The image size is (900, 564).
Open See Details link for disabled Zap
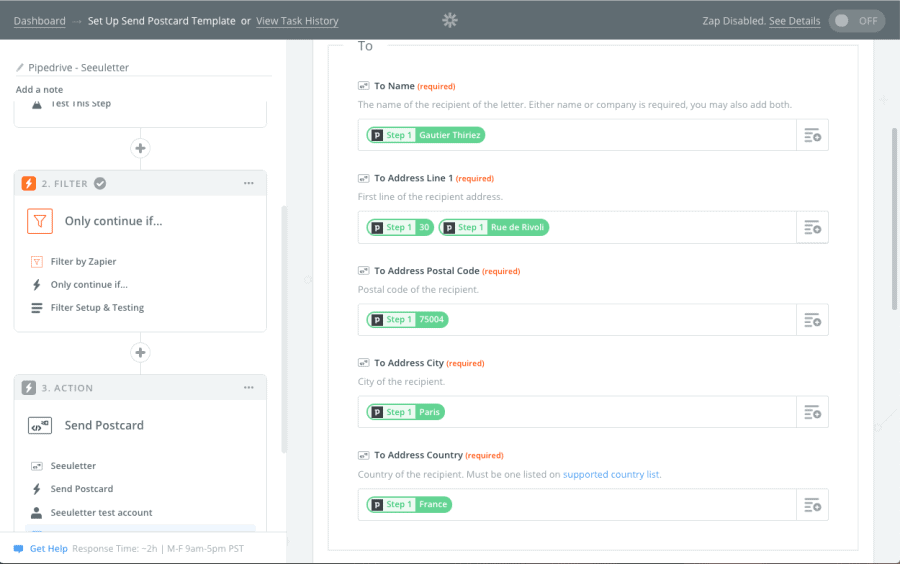point(794,21)
